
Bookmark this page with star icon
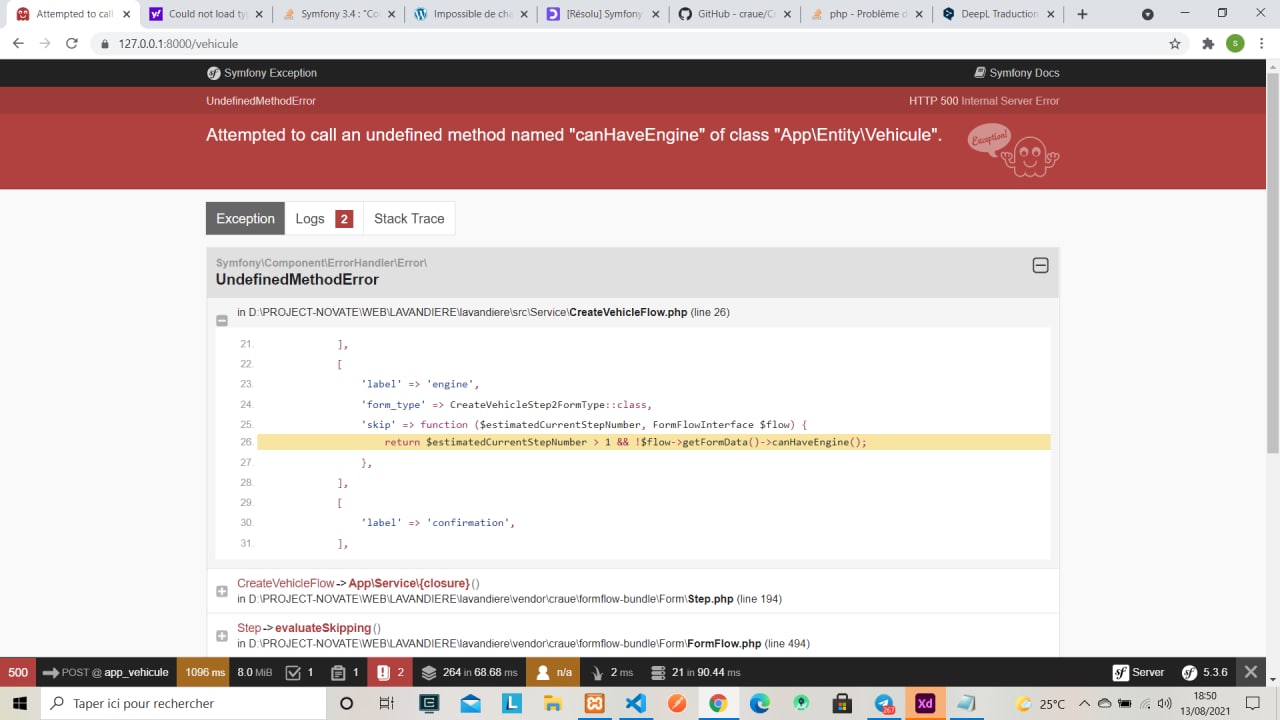1175,44
